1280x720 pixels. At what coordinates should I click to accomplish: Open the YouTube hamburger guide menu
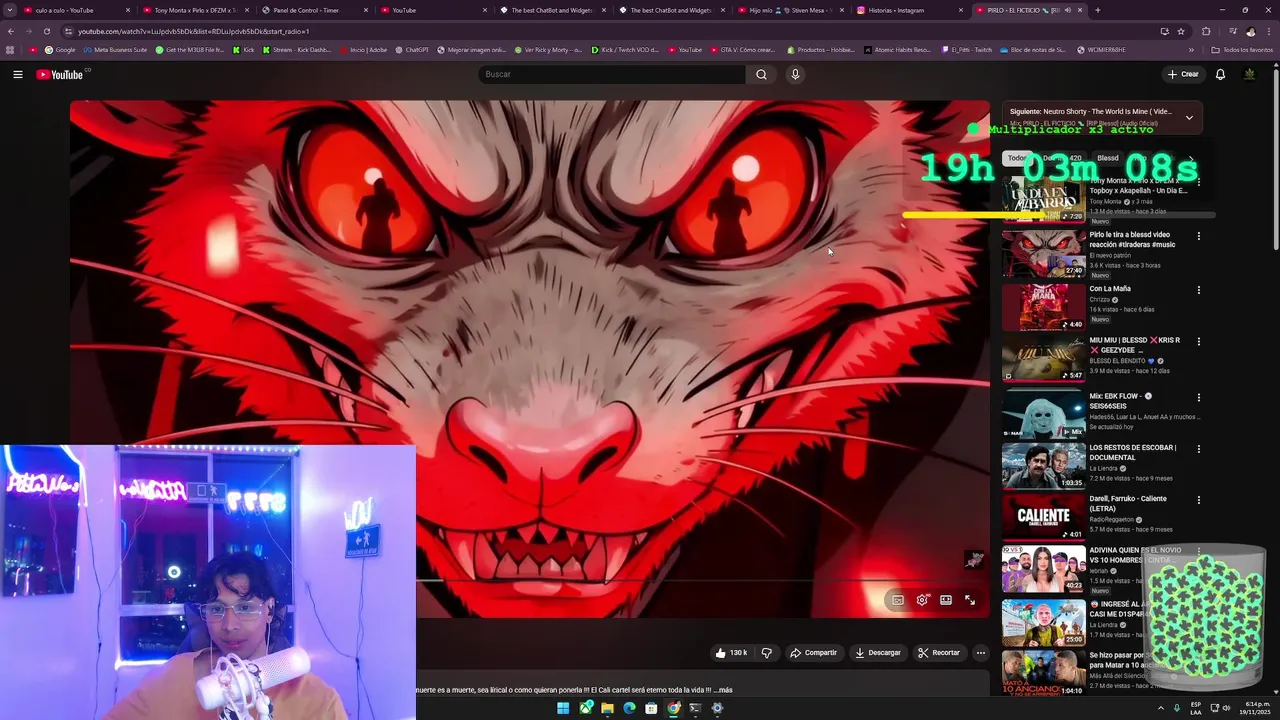tap(18, 74)
